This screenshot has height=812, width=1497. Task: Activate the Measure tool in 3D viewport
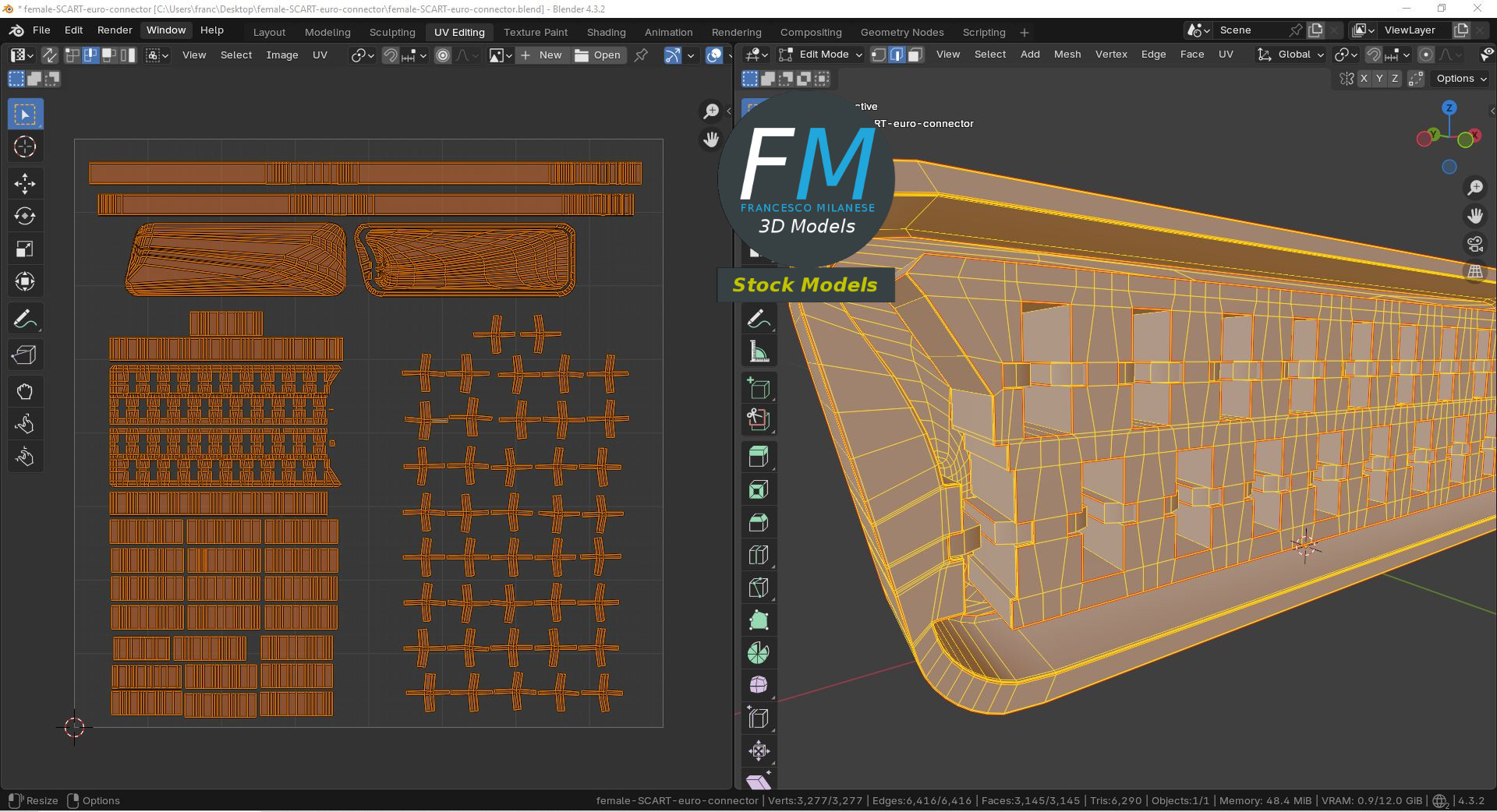(x=759, y=352)
